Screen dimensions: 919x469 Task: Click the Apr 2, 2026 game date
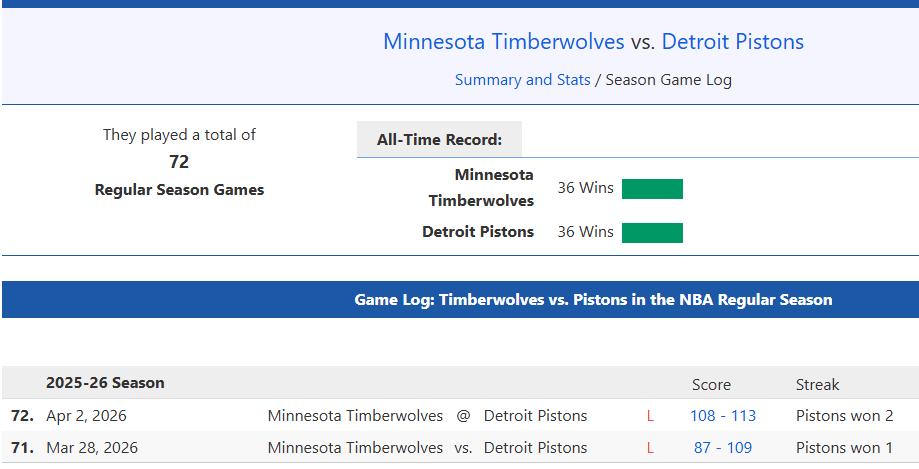pos(87,416)
